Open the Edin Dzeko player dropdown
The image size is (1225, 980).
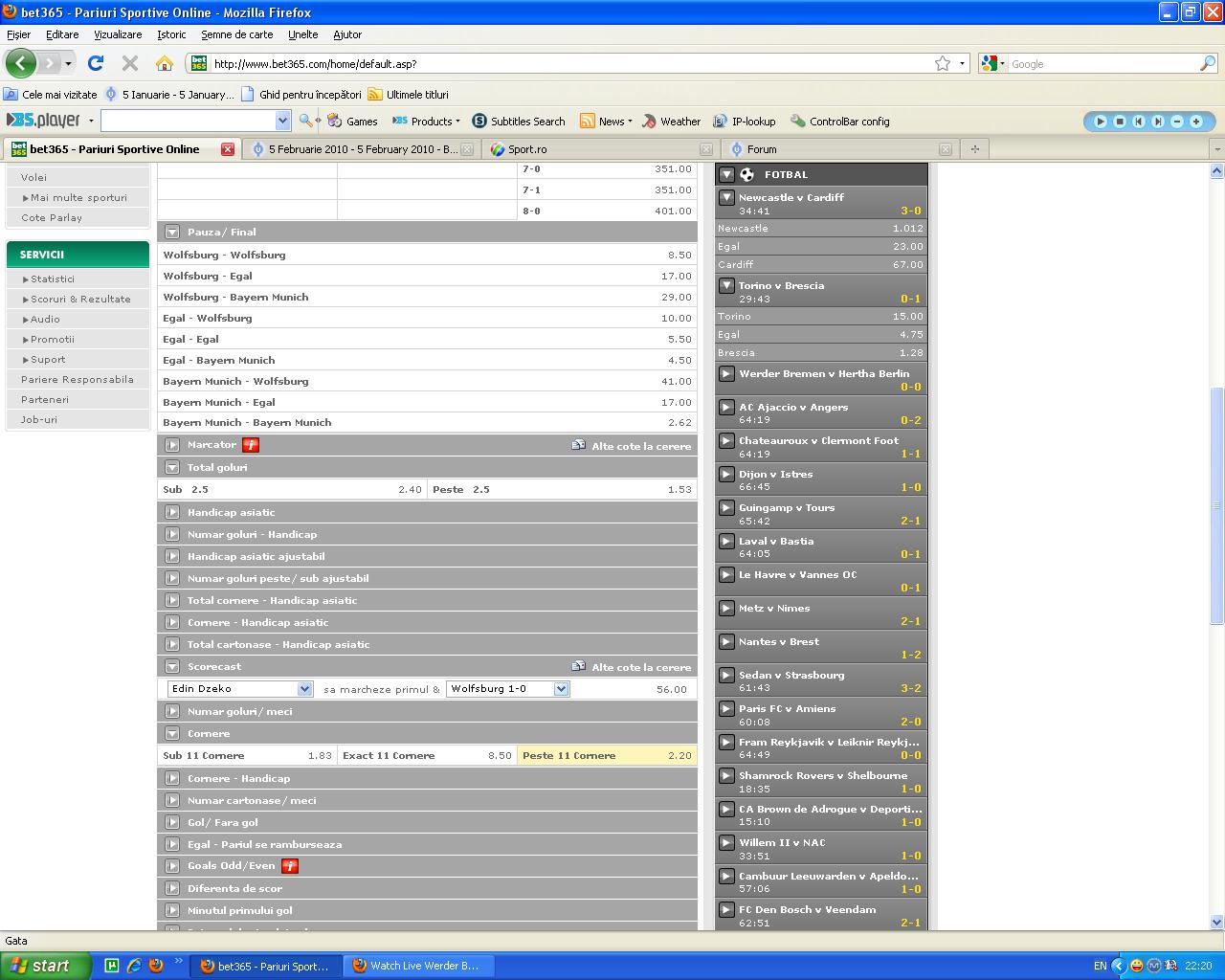pyautogui.click(x=240, y=689)
